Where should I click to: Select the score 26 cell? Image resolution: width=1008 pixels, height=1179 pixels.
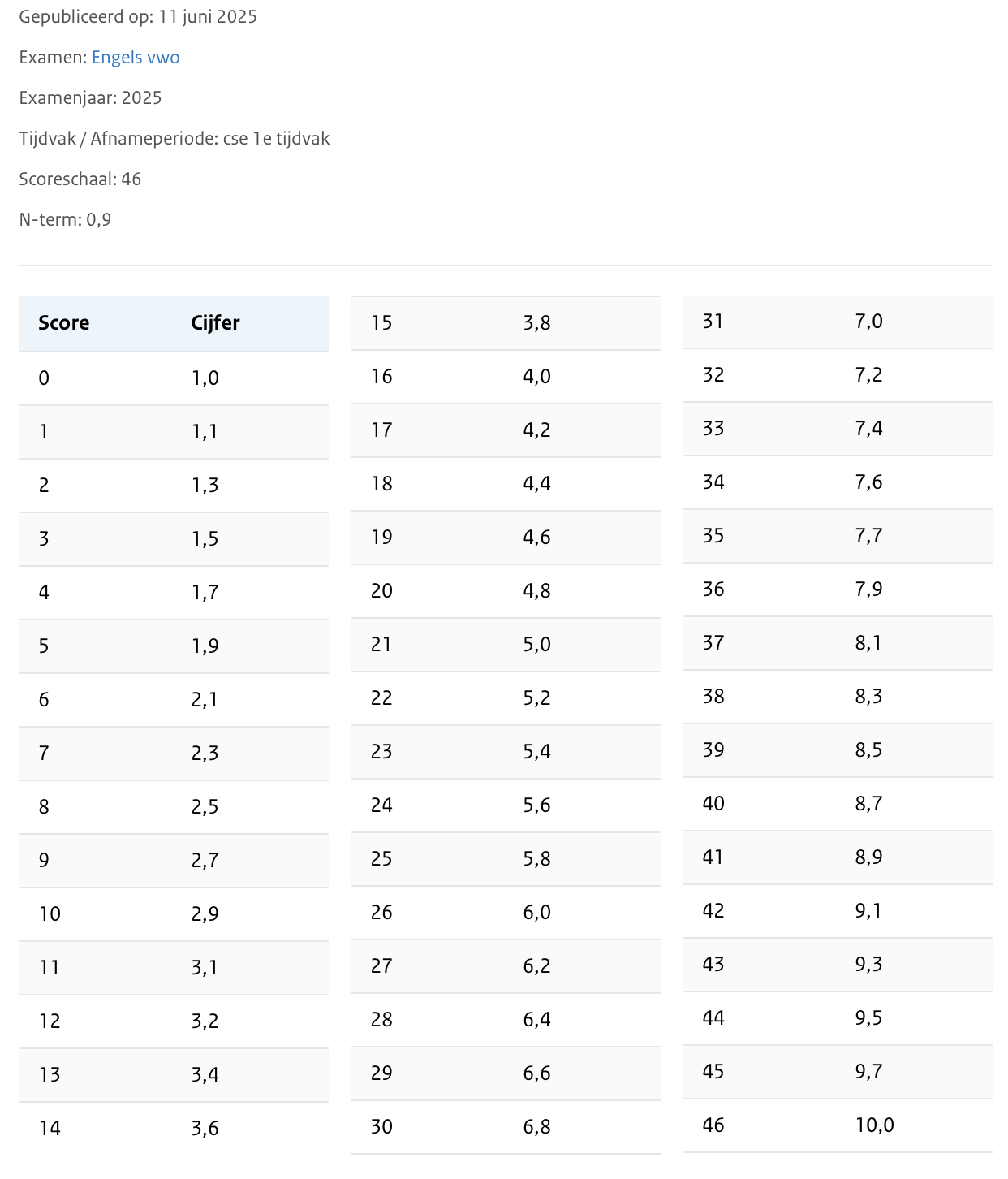tap(381, 913)
